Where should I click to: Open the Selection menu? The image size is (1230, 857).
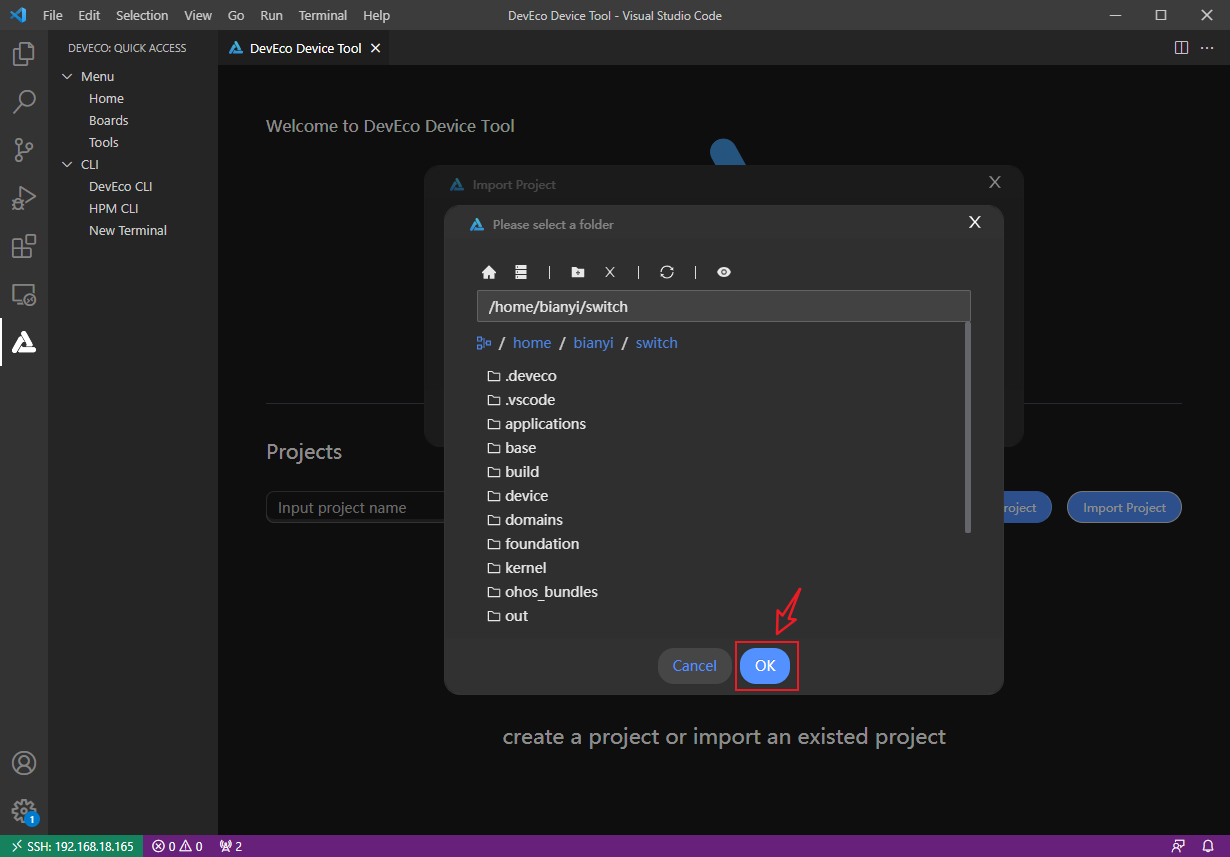142,16
